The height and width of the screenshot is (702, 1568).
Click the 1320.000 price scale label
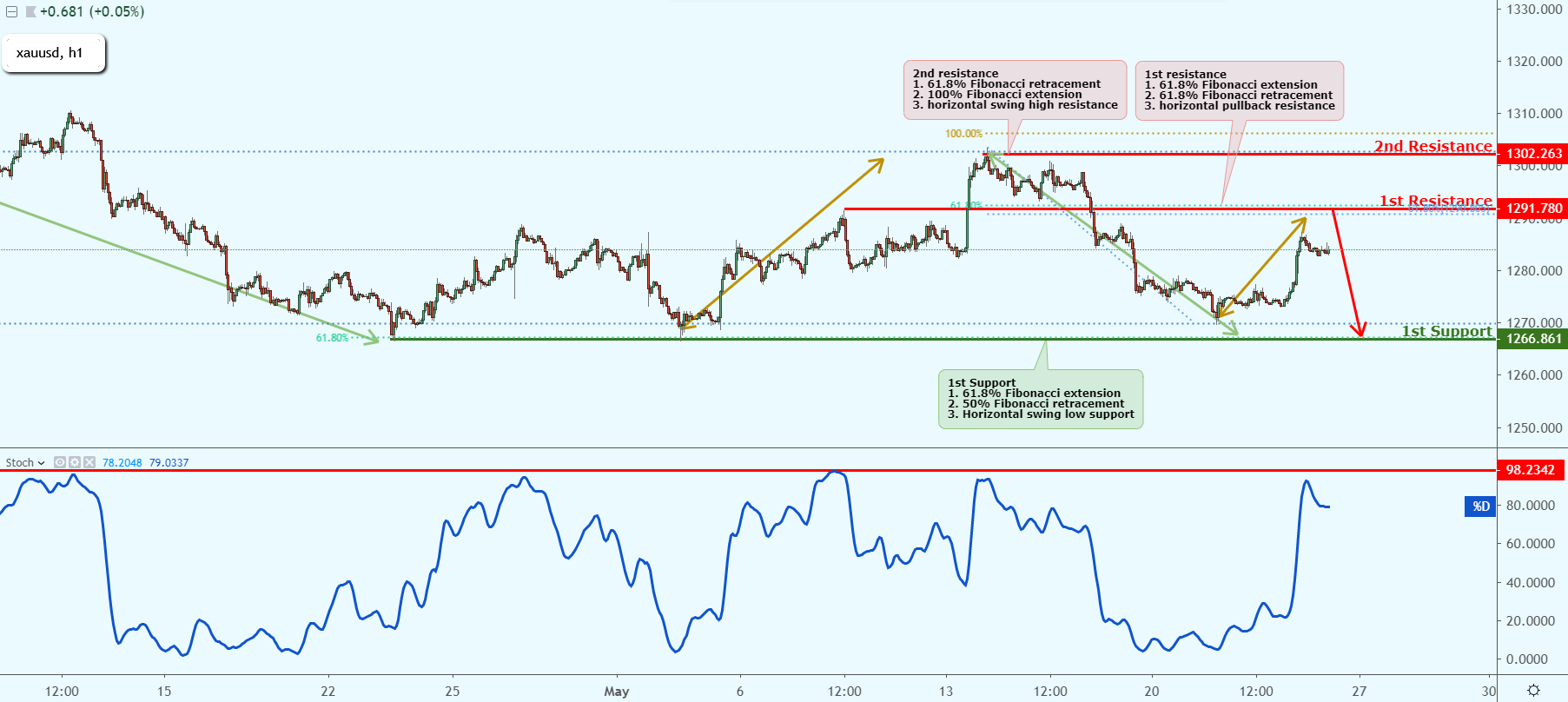coord(1534,62)
